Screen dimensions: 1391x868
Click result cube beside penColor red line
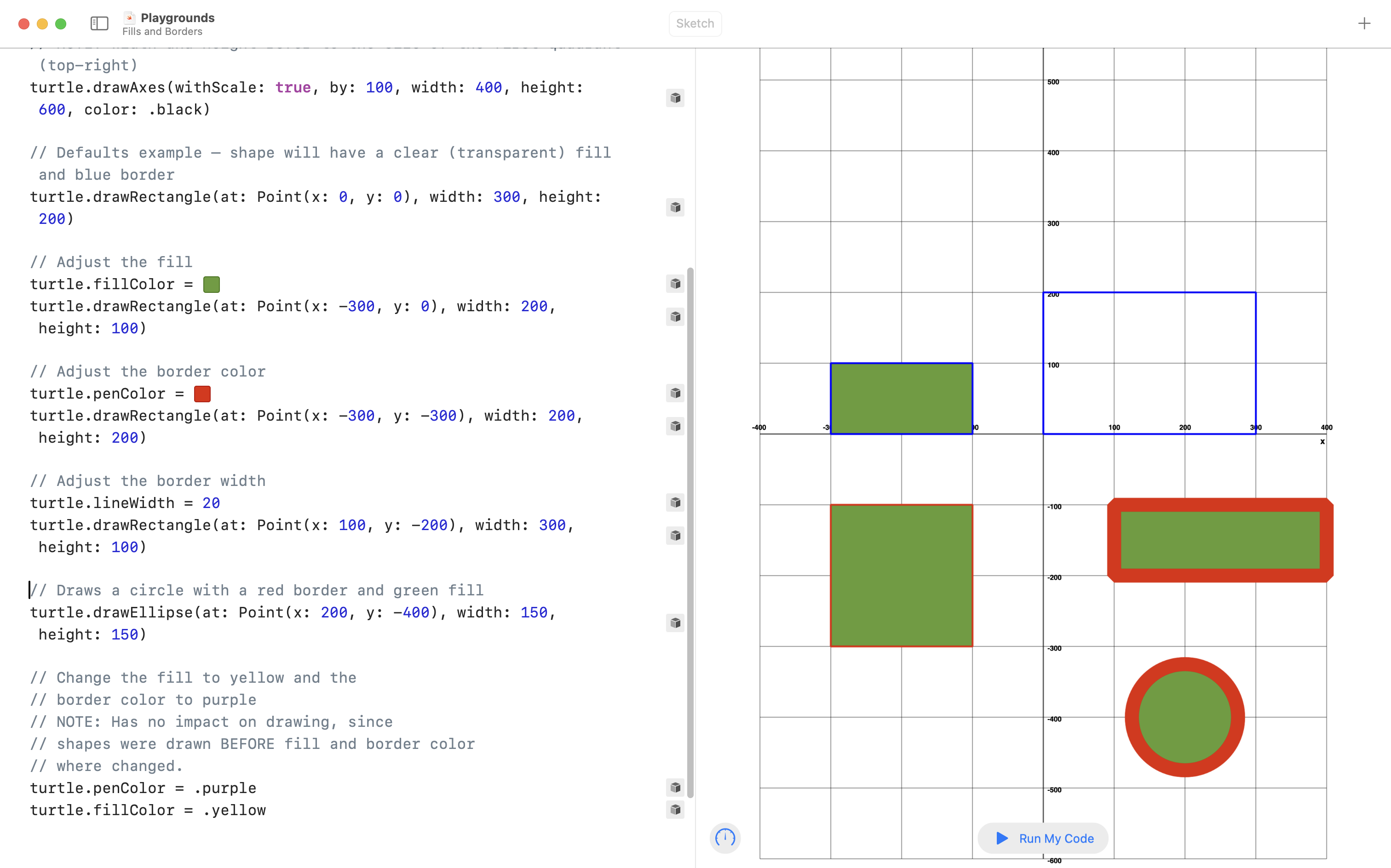point(675,393)
